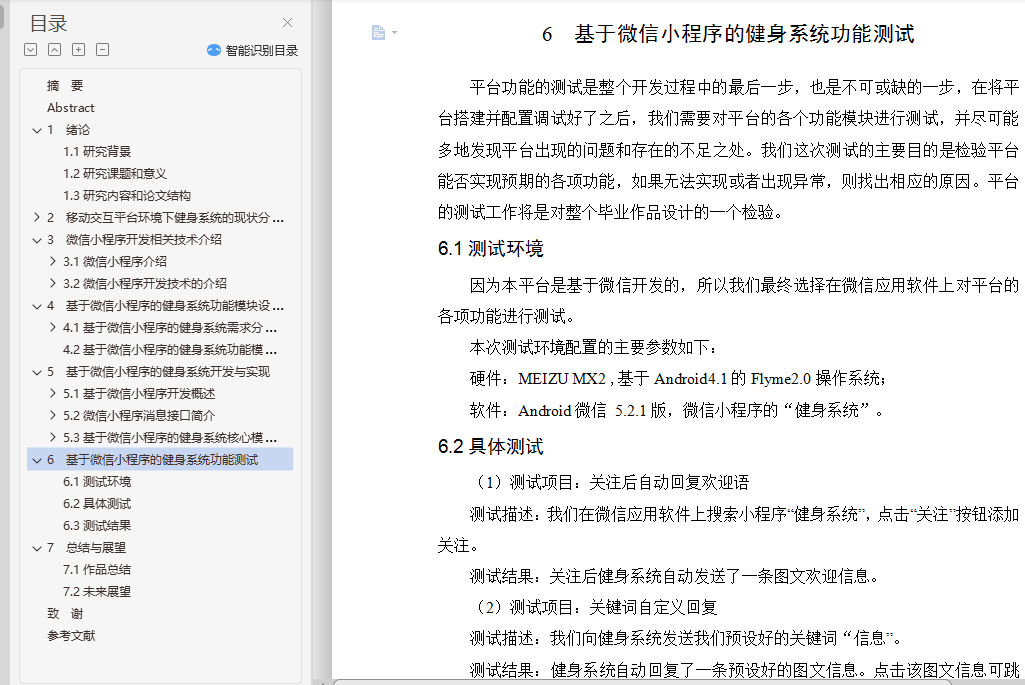1025x685 pixels.
Task: Expand chapter 2 移动交互平台环境下健身系统 outline entry
Action: pos(37,218)
